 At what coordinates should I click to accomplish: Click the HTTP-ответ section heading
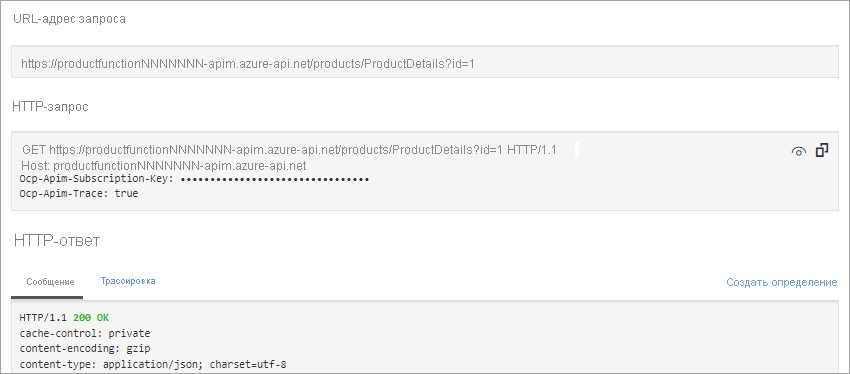pos(57,241)
